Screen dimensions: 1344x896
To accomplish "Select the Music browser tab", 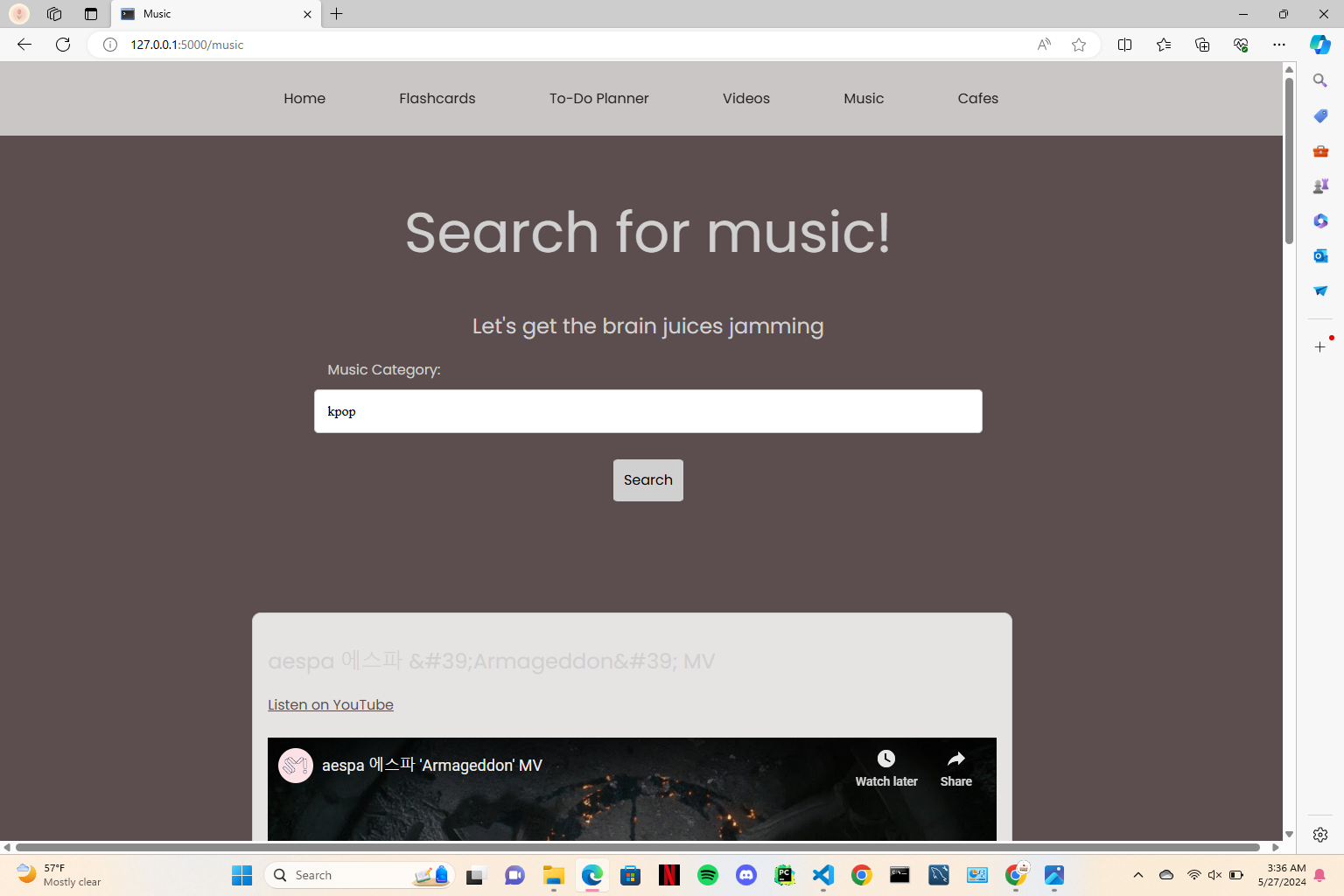I will [216, 14].
